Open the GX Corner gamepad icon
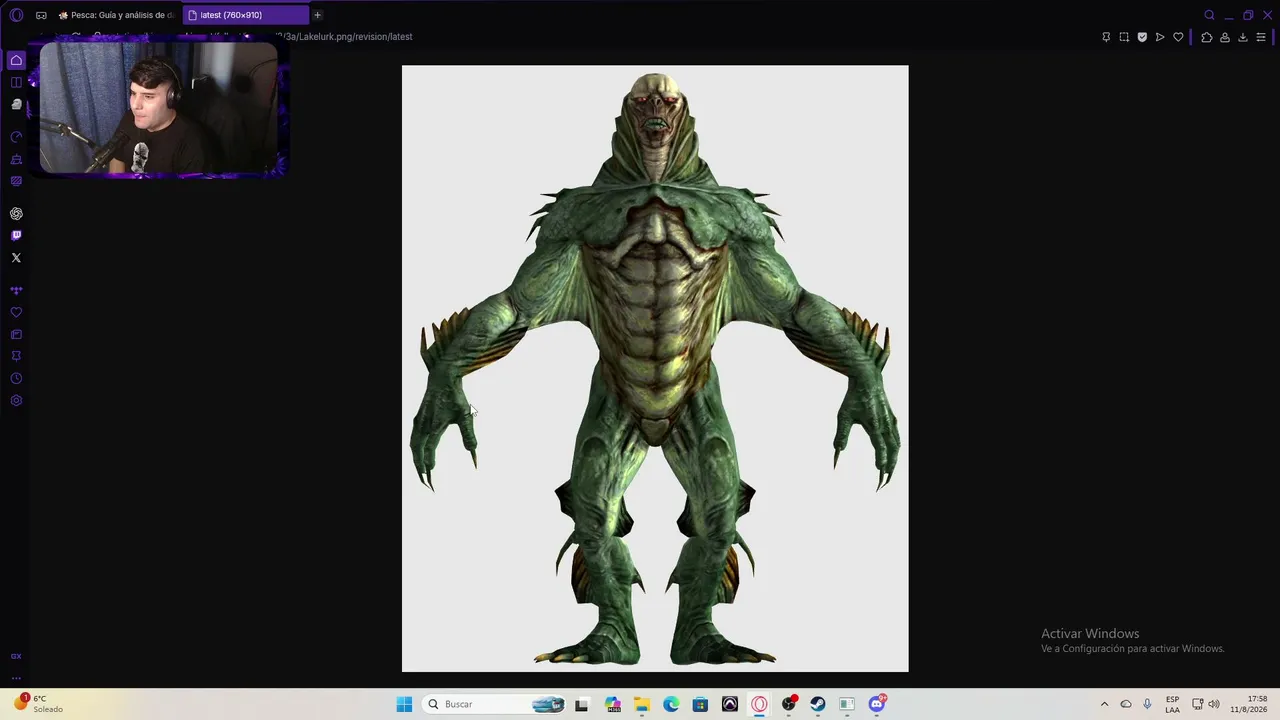The height and width of the screenshot is (720, 1280). [x=41, y=15]
